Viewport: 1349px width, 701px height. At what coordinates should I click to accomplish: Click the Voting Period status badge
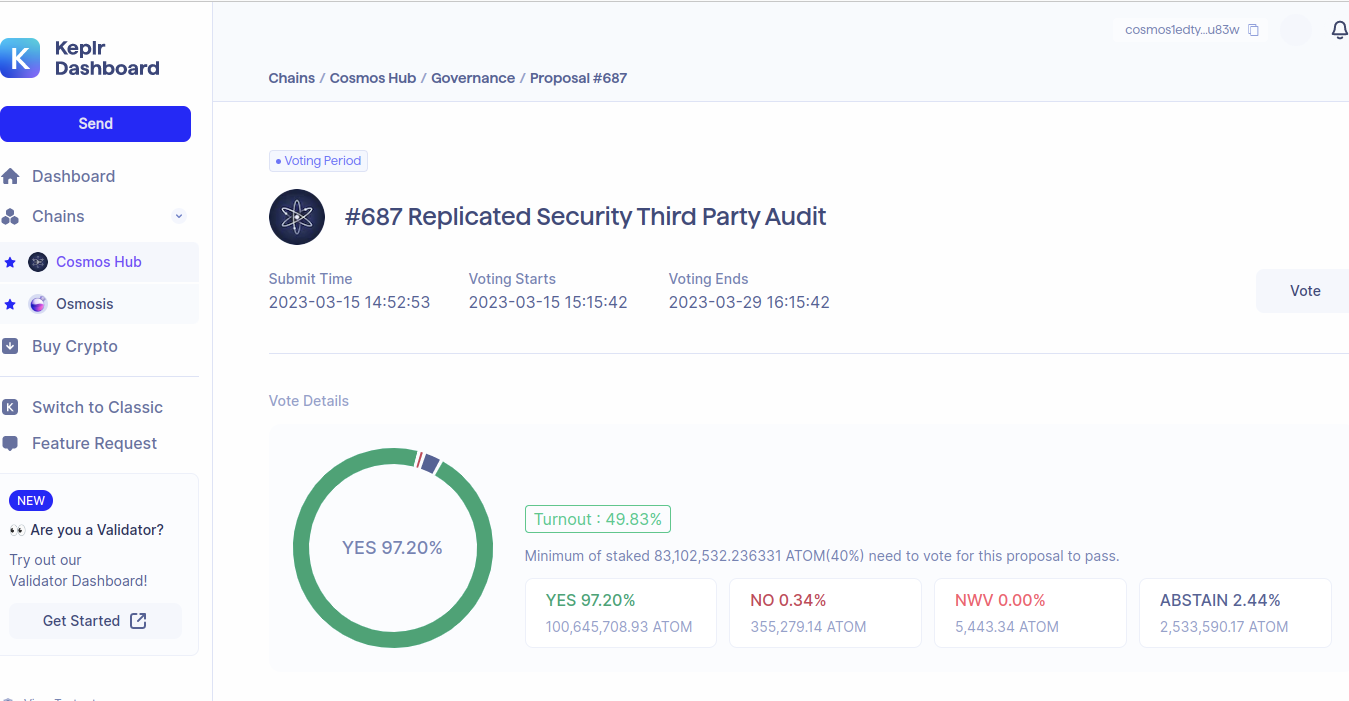pyautogui.click(x=319, y=161)
